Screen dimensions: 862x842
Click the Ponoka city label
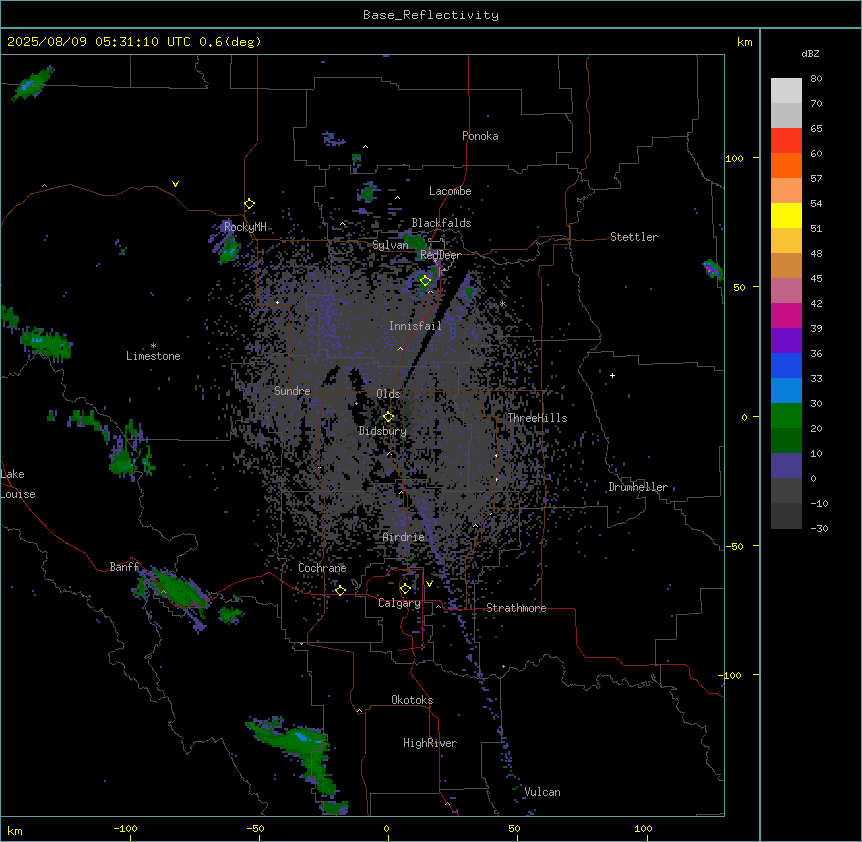[480, 136]
